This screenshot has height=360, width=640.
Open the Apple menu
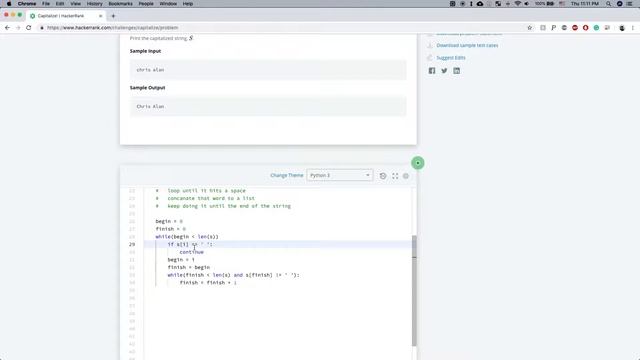[9, 4]
